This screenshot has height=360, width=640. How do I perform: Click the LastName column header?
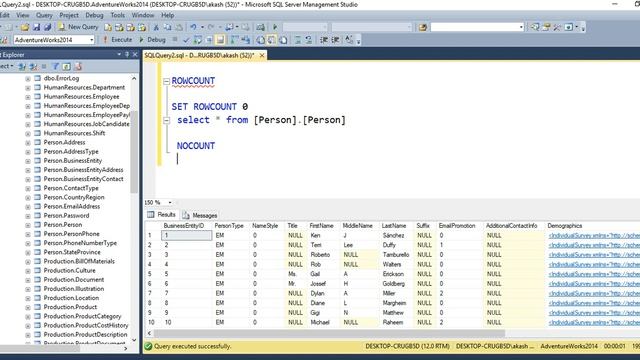[x=394, y=226]
